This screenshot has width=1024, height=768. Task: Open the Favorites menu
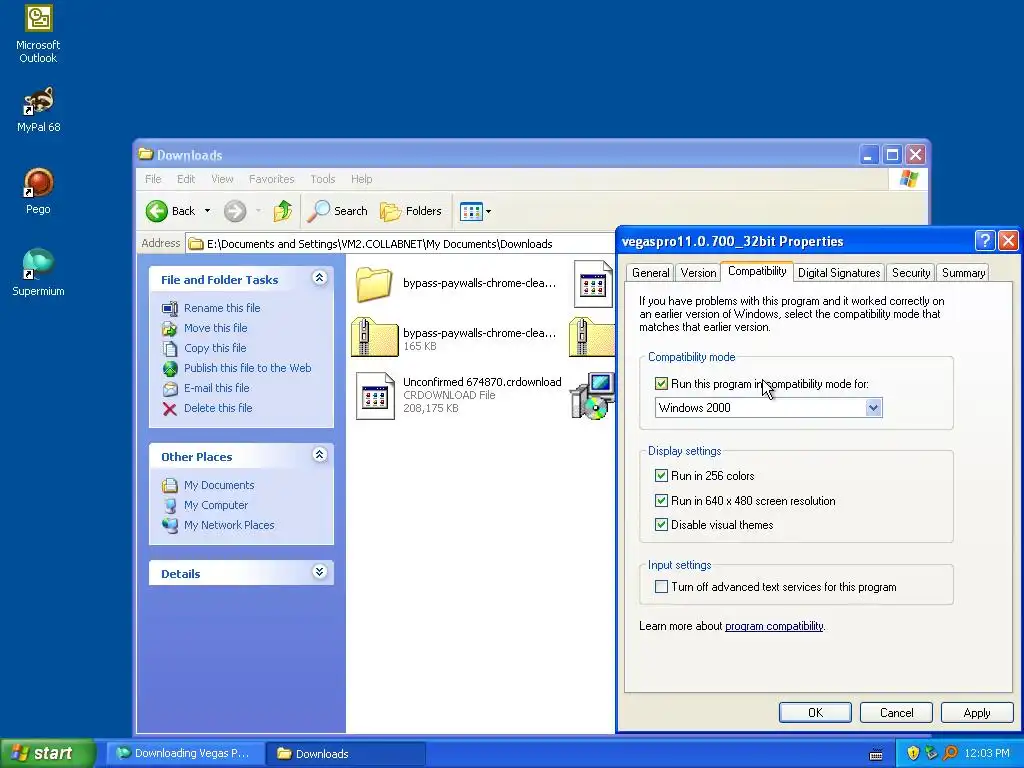pos(272,179)
